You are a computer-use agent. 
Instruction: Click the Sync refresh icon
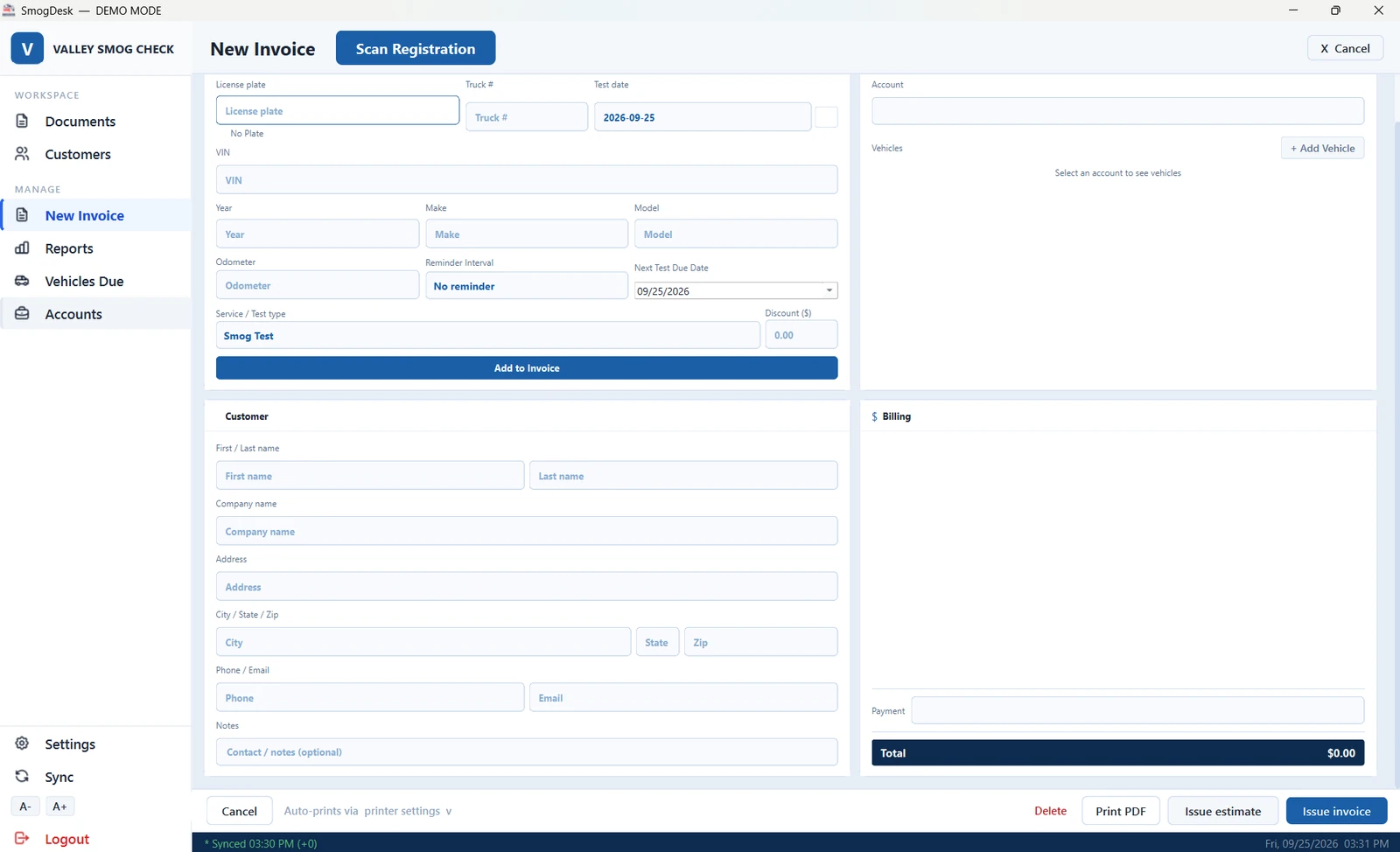click(22, 777)
